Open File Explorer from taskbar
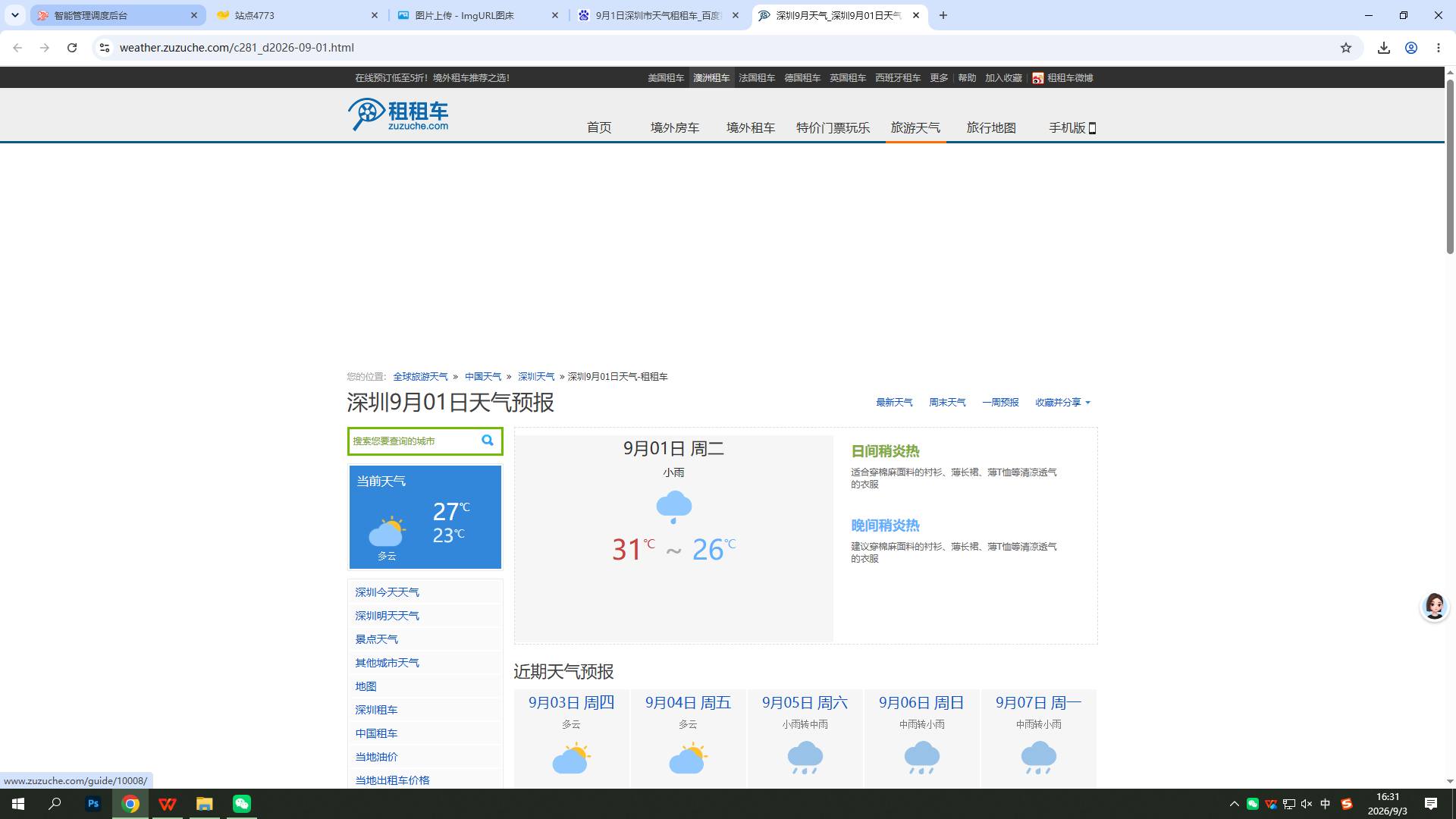Viewport: 1456px width, 819px height. [x=205, y=804]
